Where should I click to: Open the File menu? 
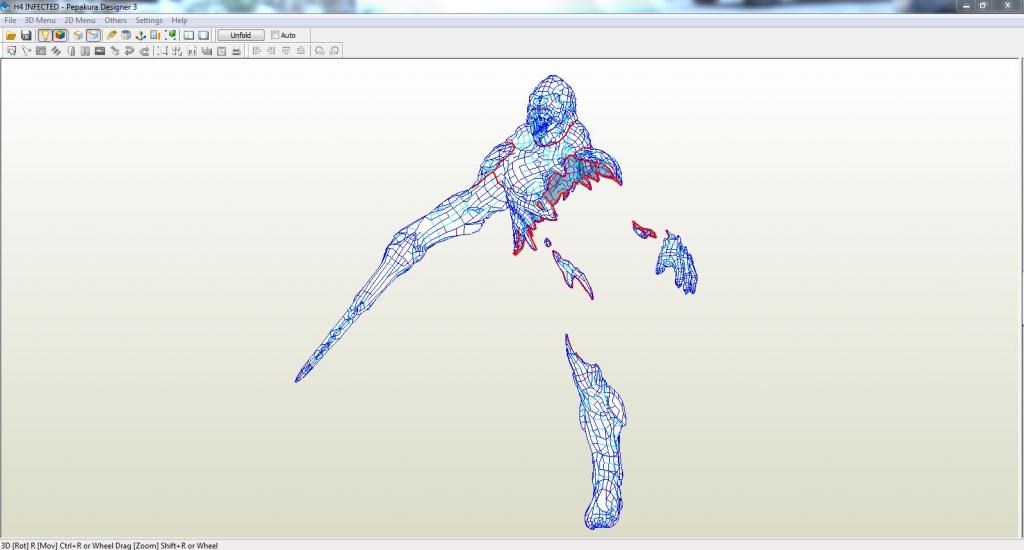(10, 20)
